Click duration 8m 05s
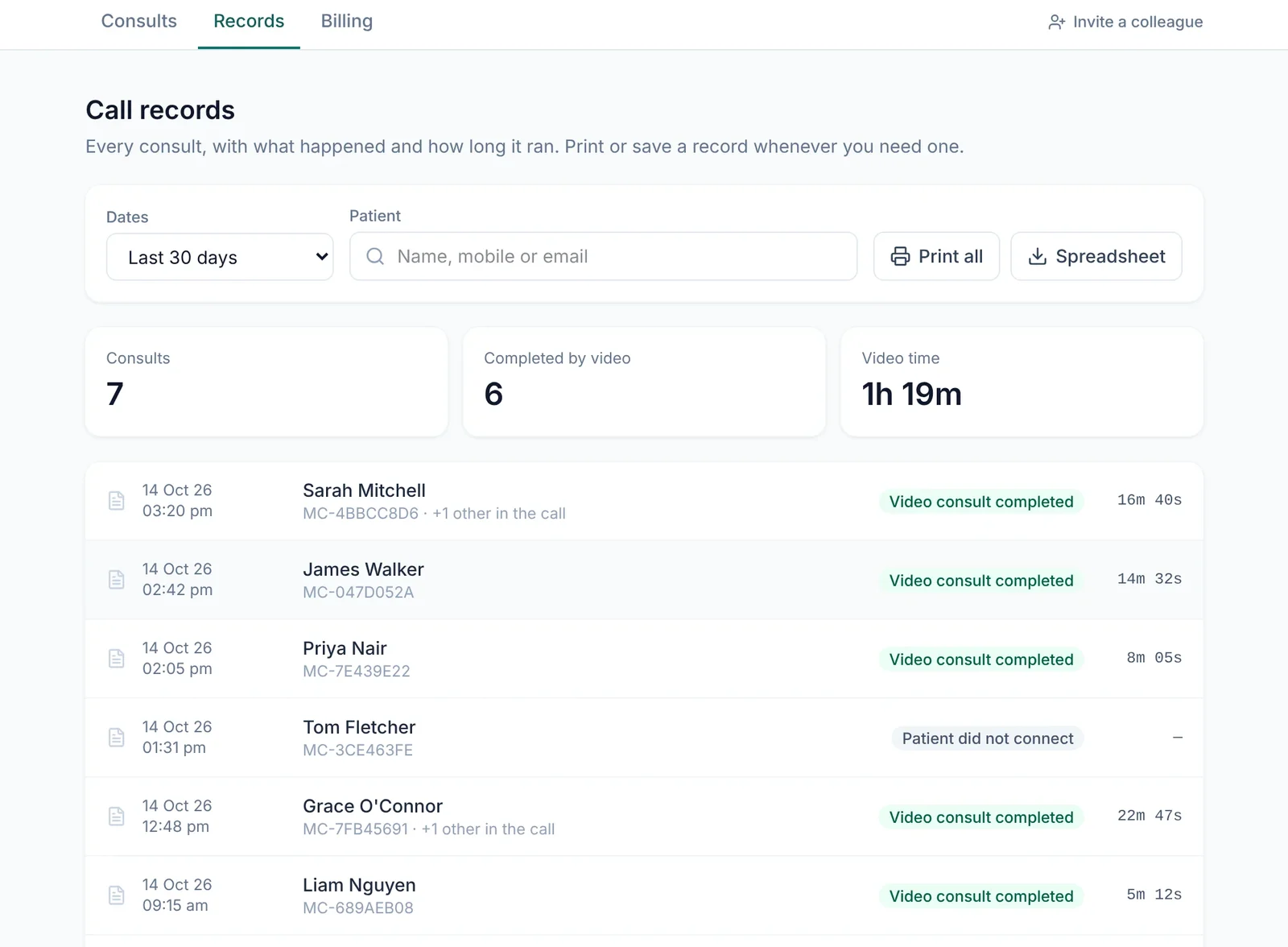 [x=1154, y=658]
